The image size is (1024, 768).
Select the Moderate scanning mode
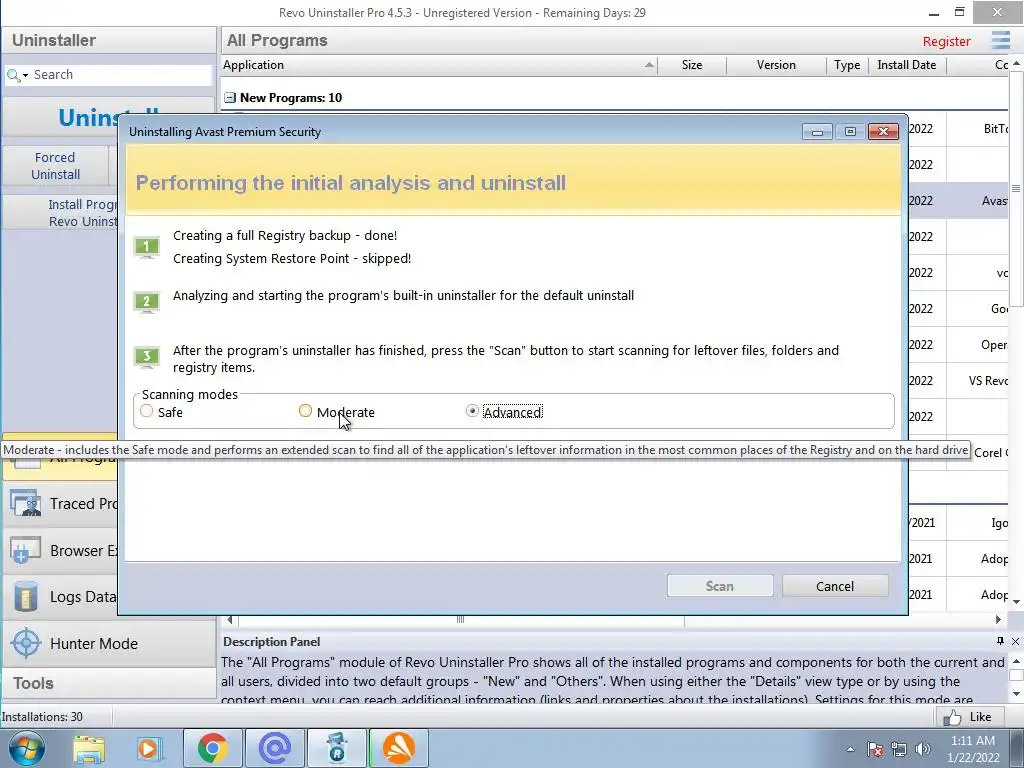click(x=305, y=411)
